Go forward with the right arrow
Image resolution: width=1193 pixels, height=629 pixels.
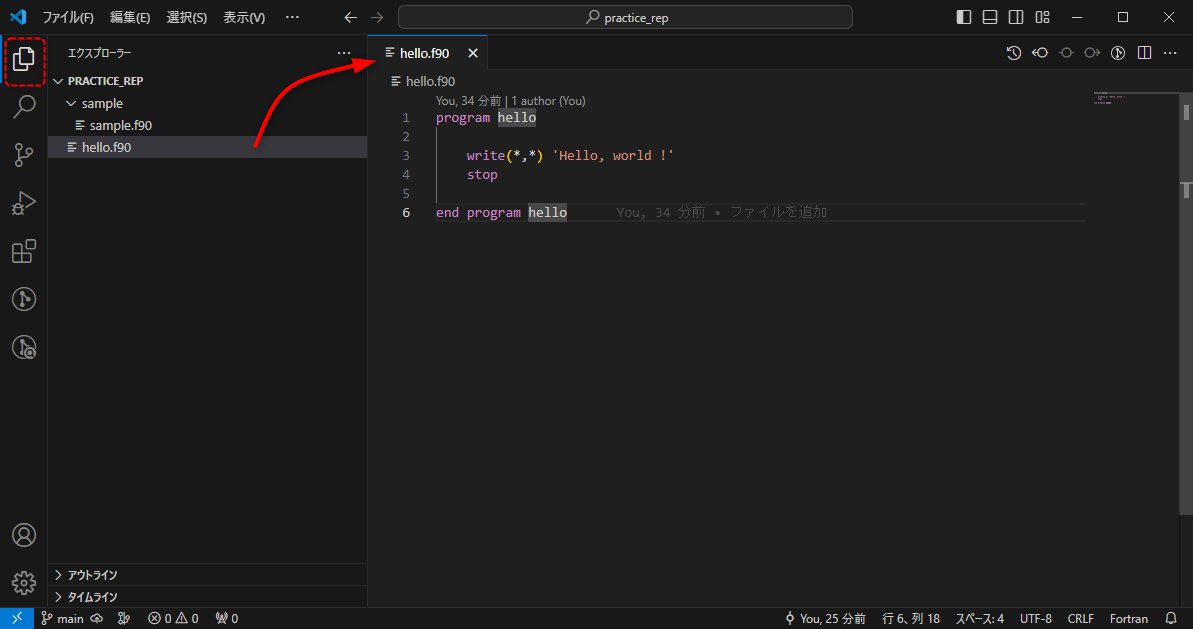click(377, 17)
